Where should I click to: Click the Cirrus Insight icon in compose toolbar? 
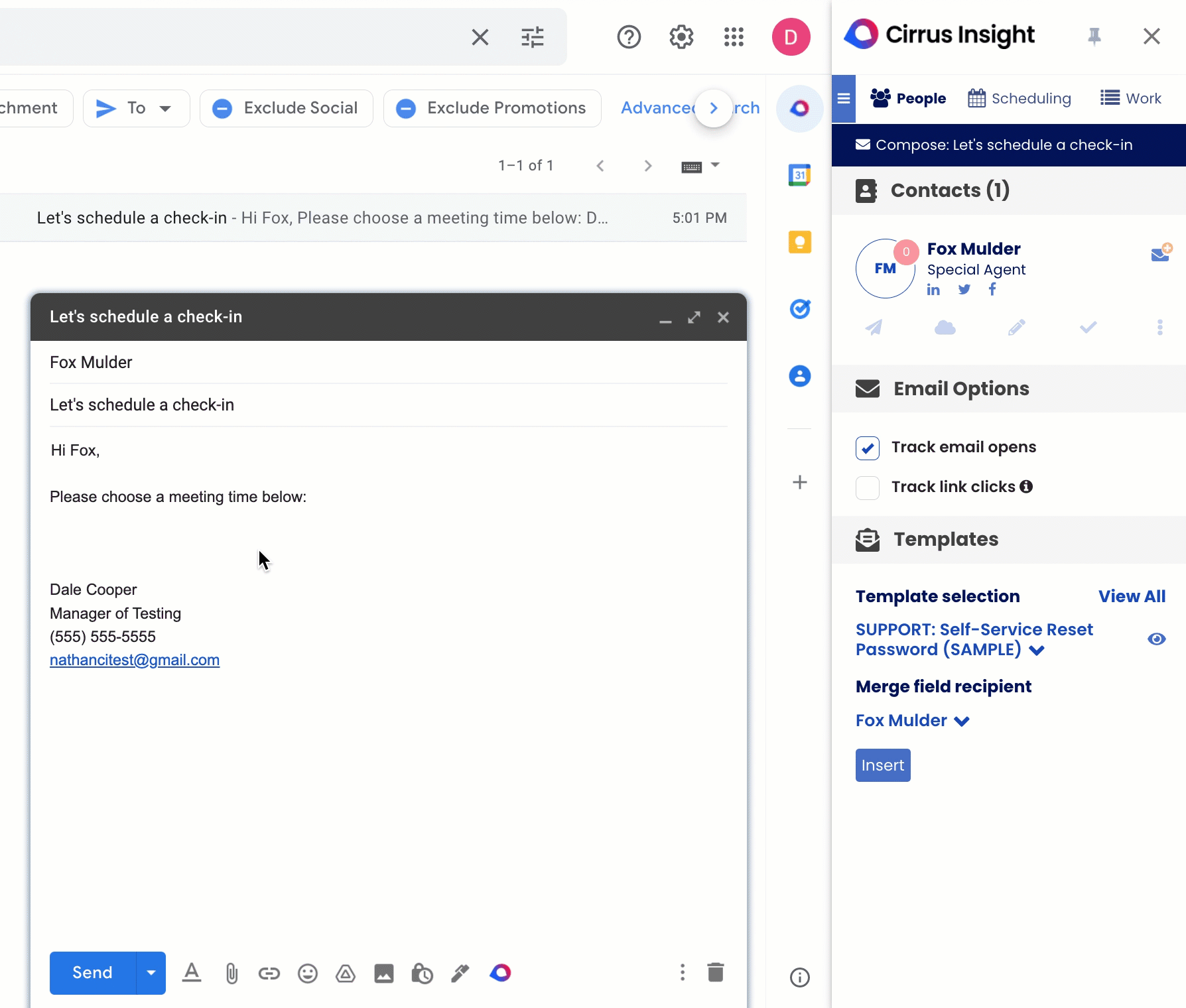500,973
